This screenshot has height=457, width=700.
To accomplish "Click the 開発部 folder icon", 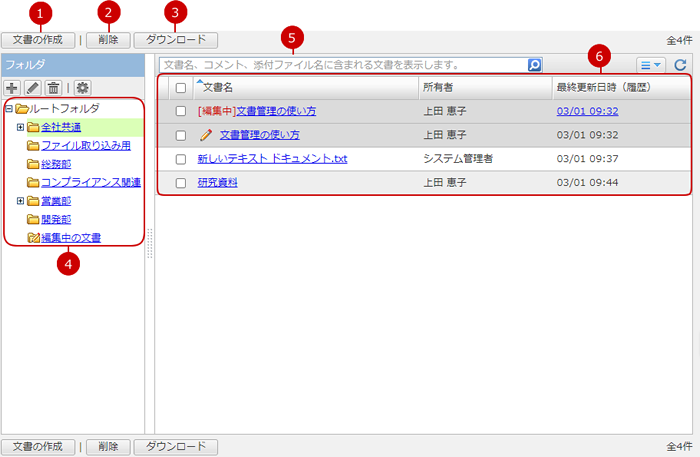I will coord(33,219).
